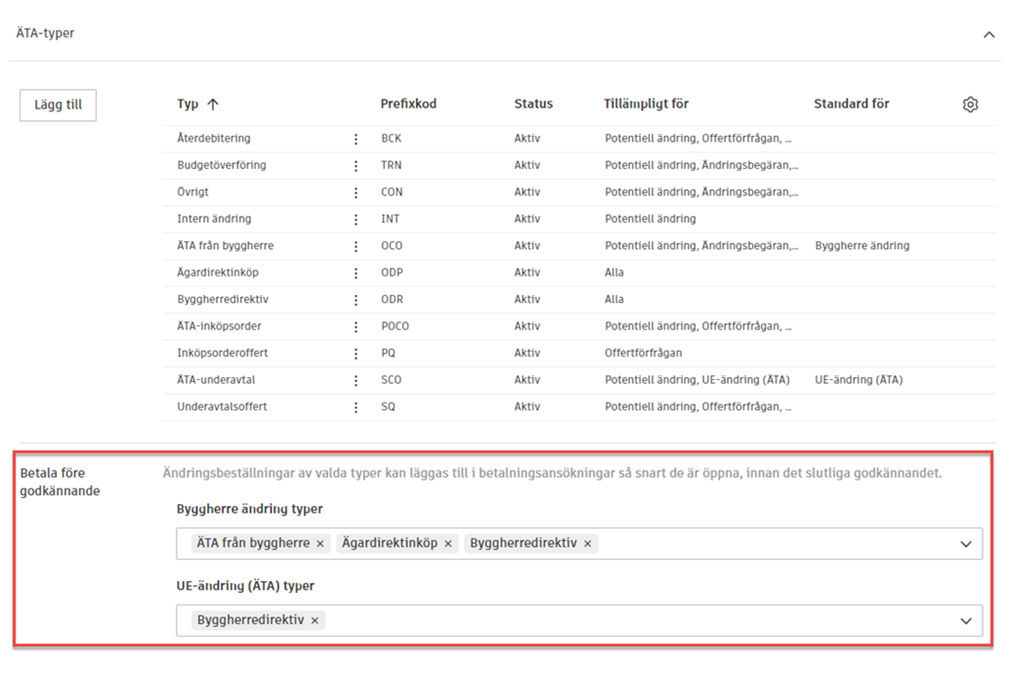
Task: Click Alla in the Ägardirektinköp row
Action: pos(614,272)
